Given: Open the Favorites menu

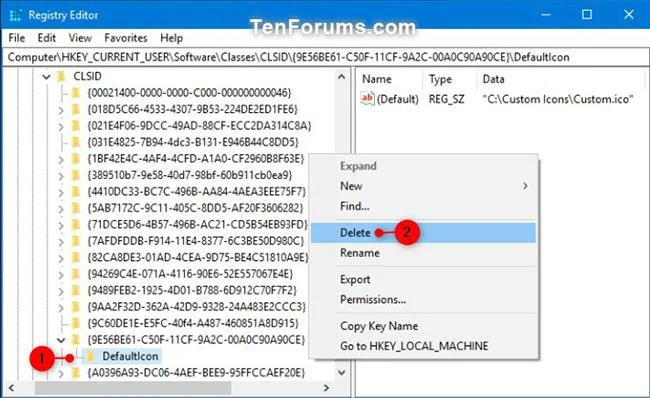Looking at the screenshot, I should tap(126, 38).
